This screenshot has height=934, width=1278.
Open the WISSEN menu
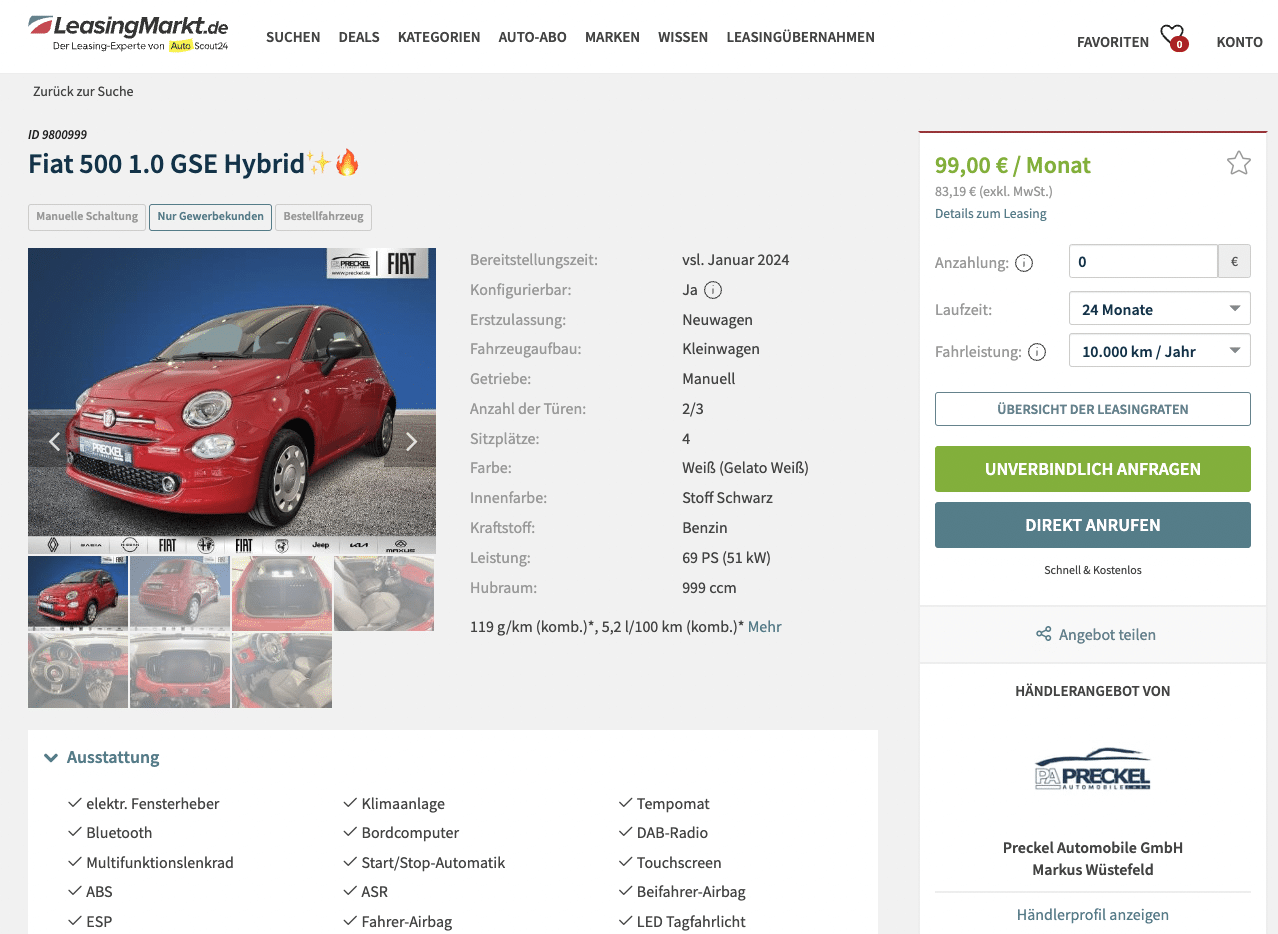click(x=683, y=37)
